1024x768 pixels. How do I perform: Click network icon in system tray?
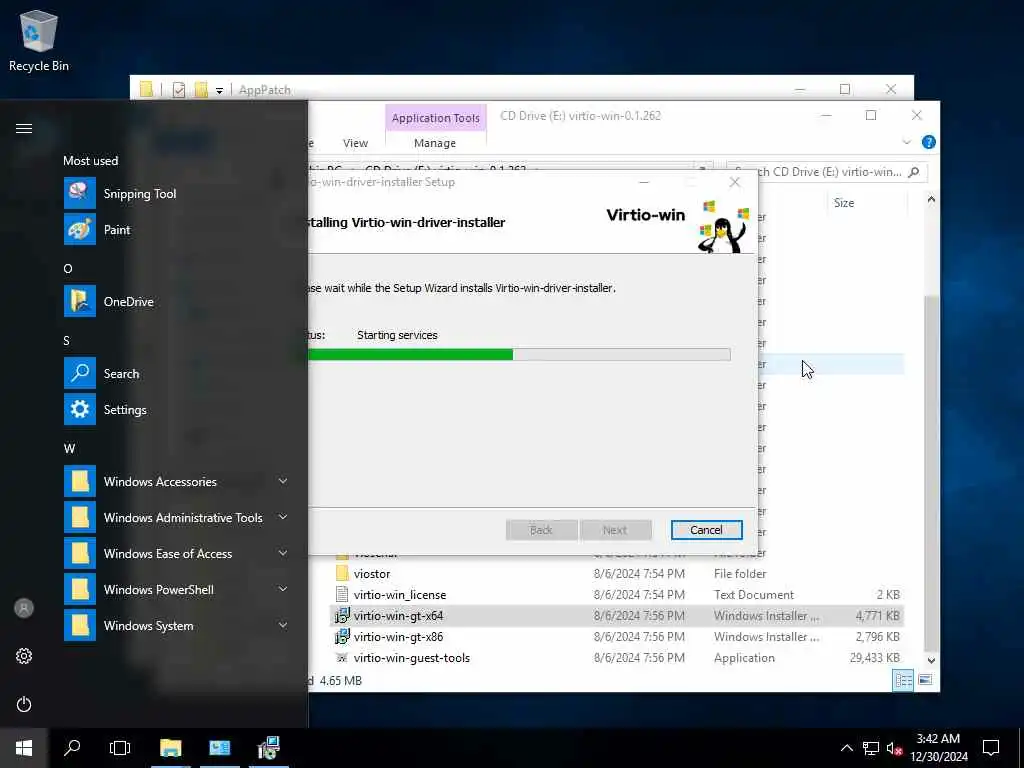[871, 748]
